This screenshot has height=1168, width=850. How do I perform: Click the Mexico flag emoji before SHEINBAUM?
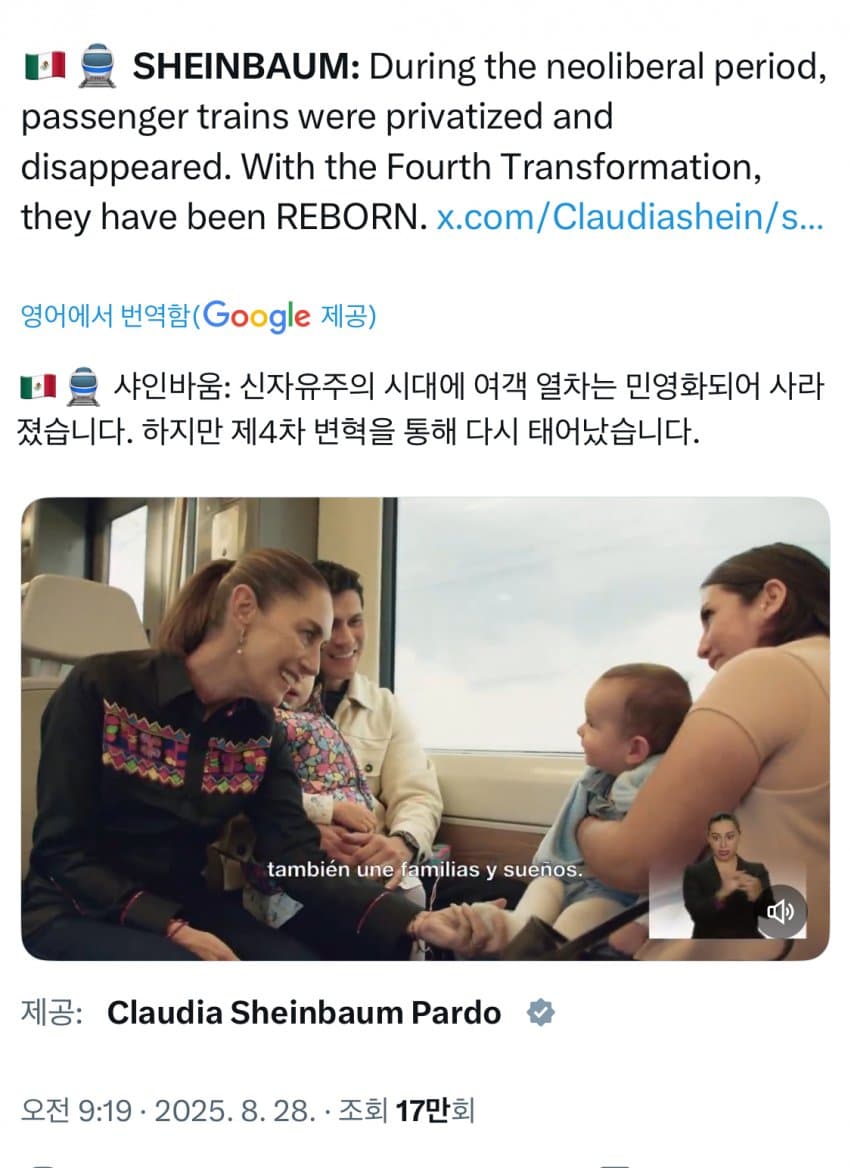click(45, 66)
